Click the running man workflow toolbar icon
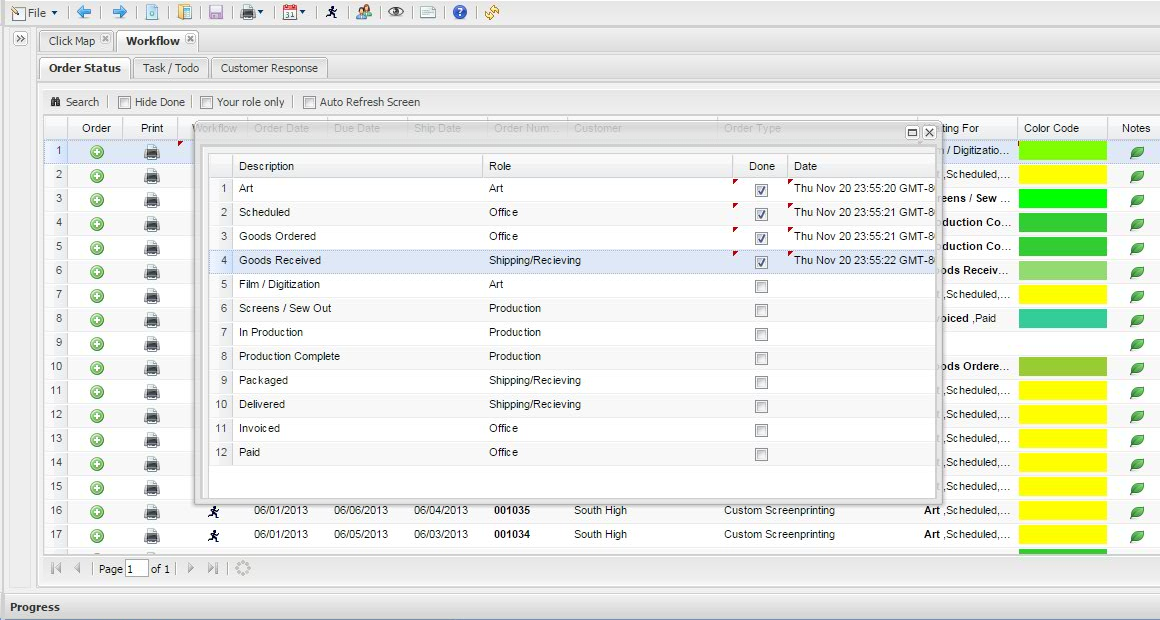This screenshot has height=620, width=1160. click(x=331, y=12)
